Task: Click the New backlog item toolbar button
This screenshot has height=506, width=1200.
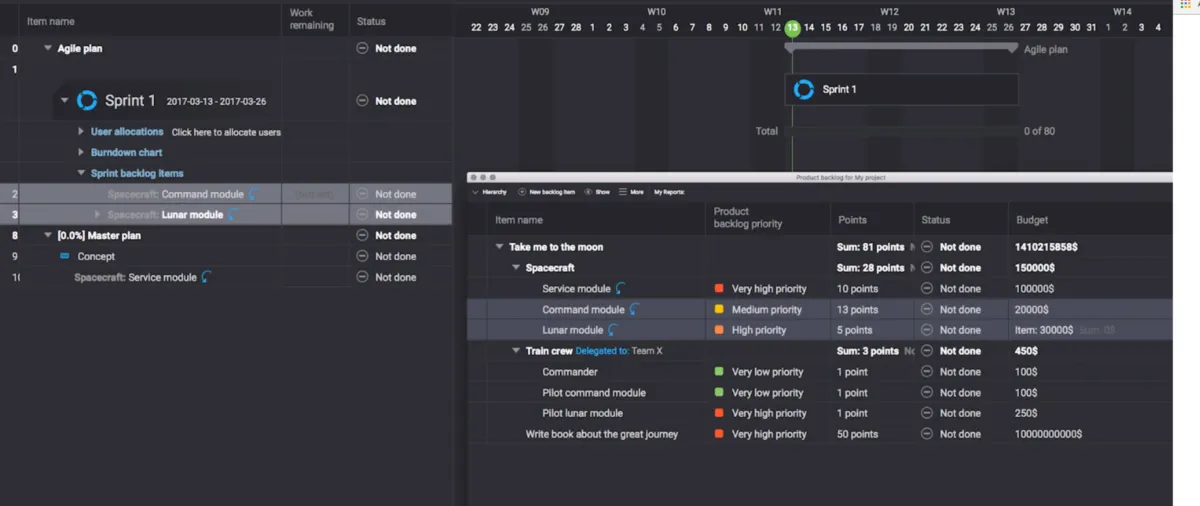Action: coord(546,191)
